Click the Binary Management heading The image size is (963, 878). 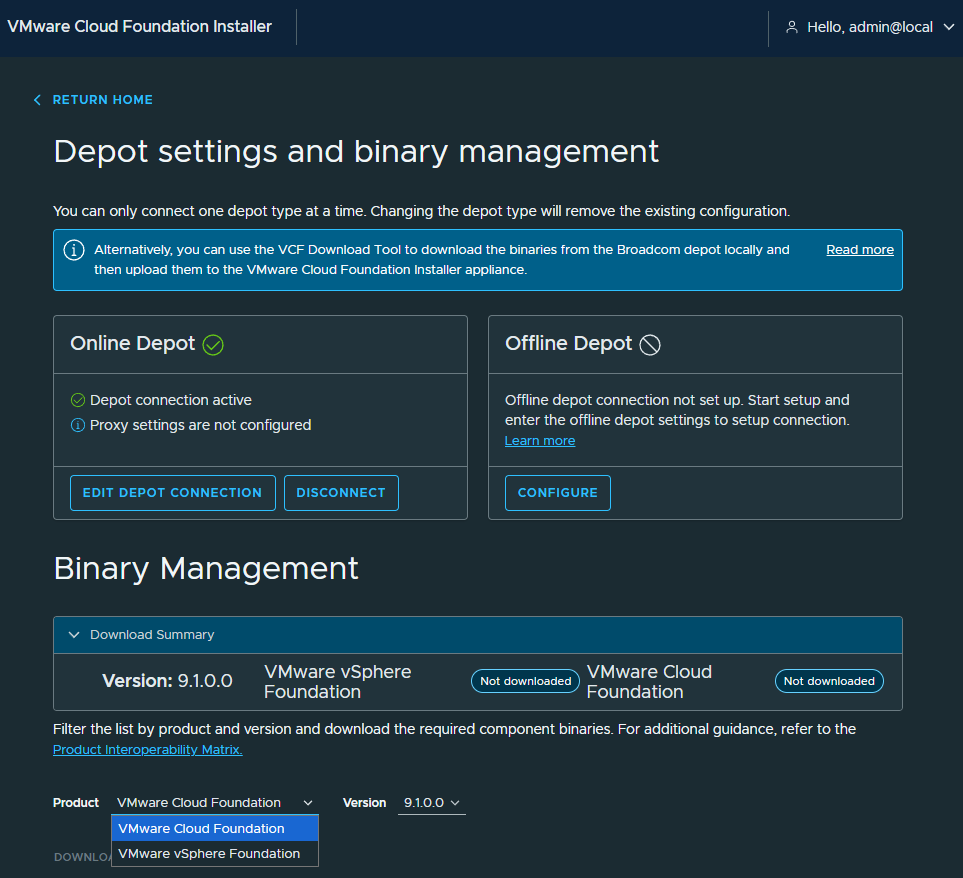[x=206, y=569]
